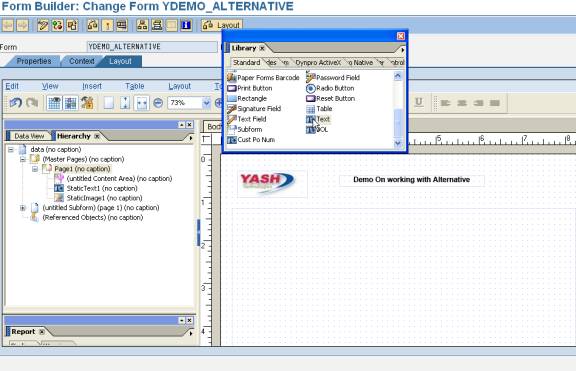
Task: Select the Text object in Library
Action: click(x=318, y=119)
